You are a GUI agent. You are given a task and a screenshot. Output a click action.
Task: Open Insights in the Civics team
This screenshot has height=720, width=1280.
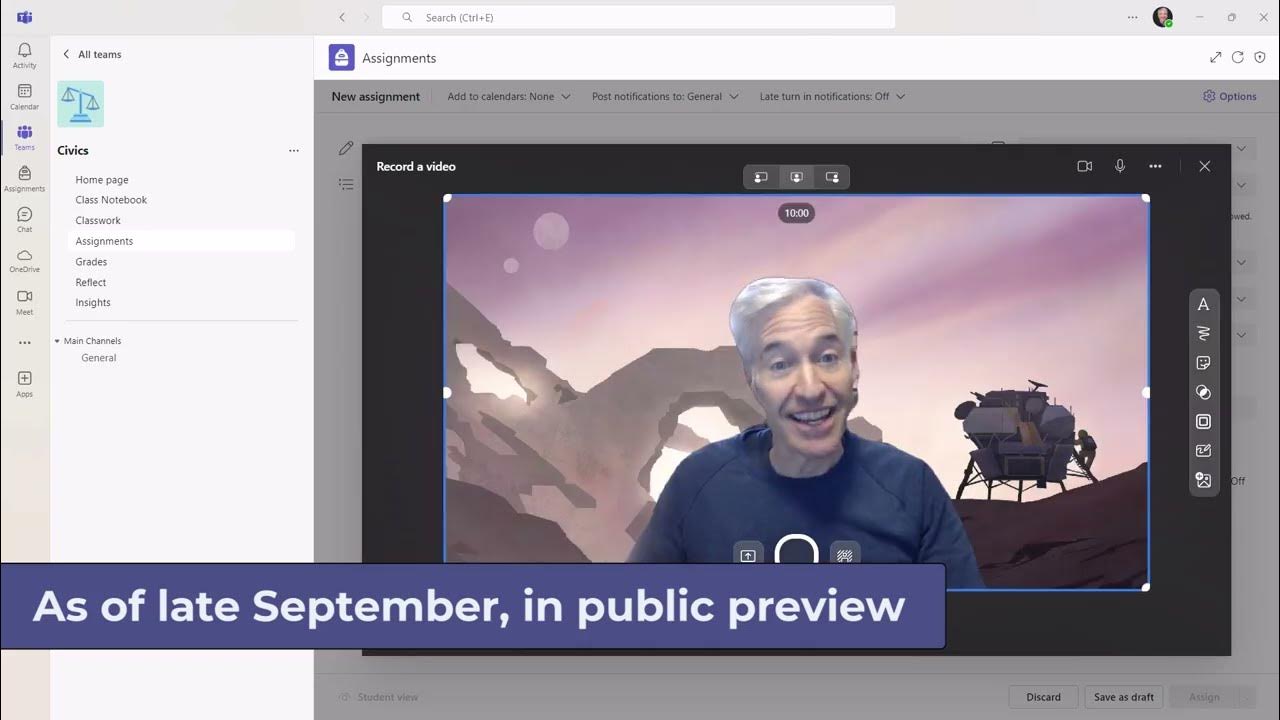[x=93, y=303]
